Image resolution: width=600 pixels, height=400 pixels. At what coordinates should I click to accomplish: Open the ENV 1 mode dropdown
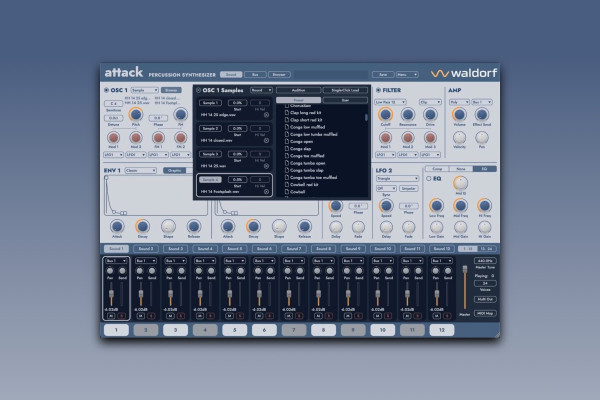[x=140, y=170]
